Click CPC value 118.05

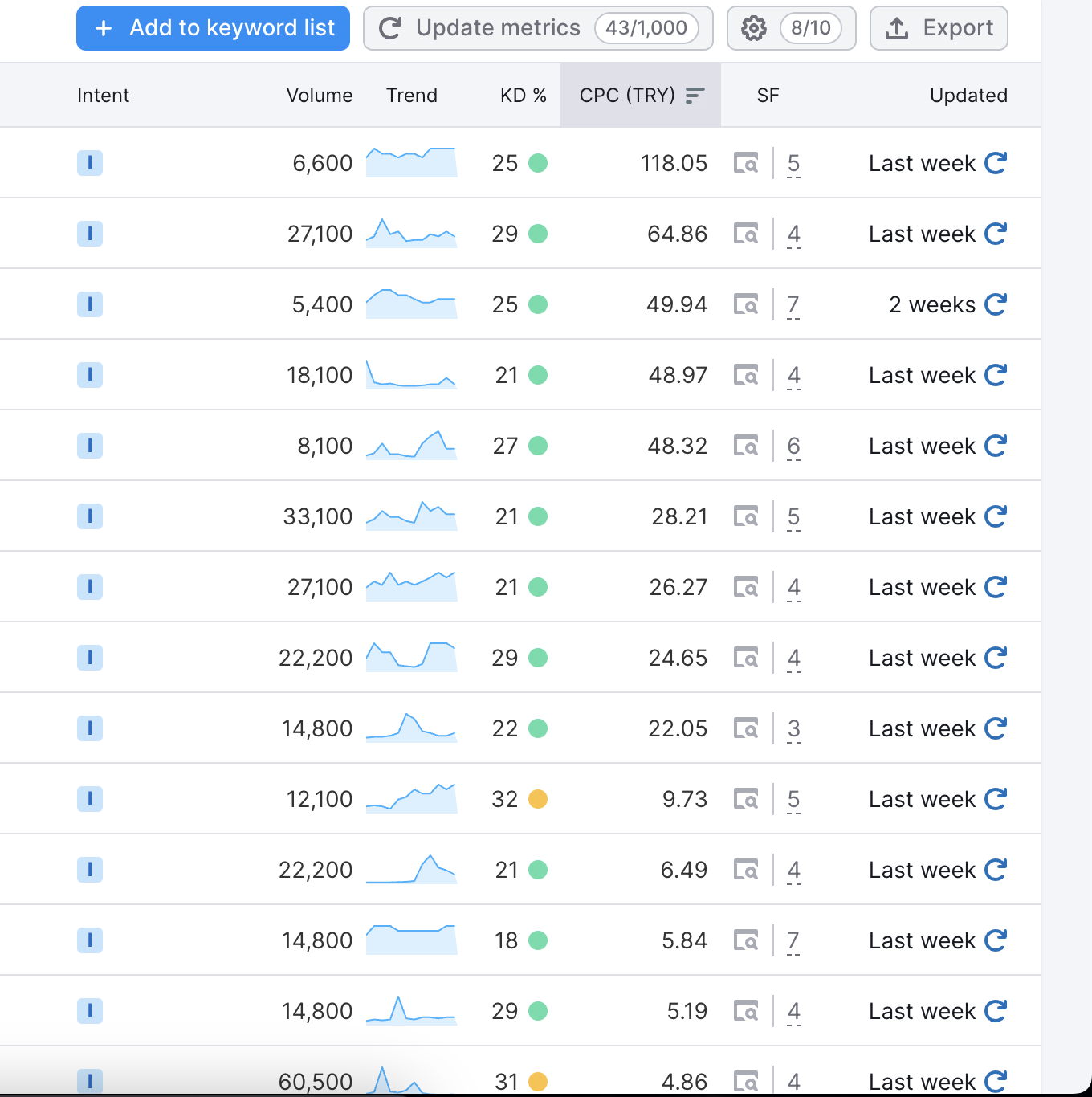[x=674, y=163]
